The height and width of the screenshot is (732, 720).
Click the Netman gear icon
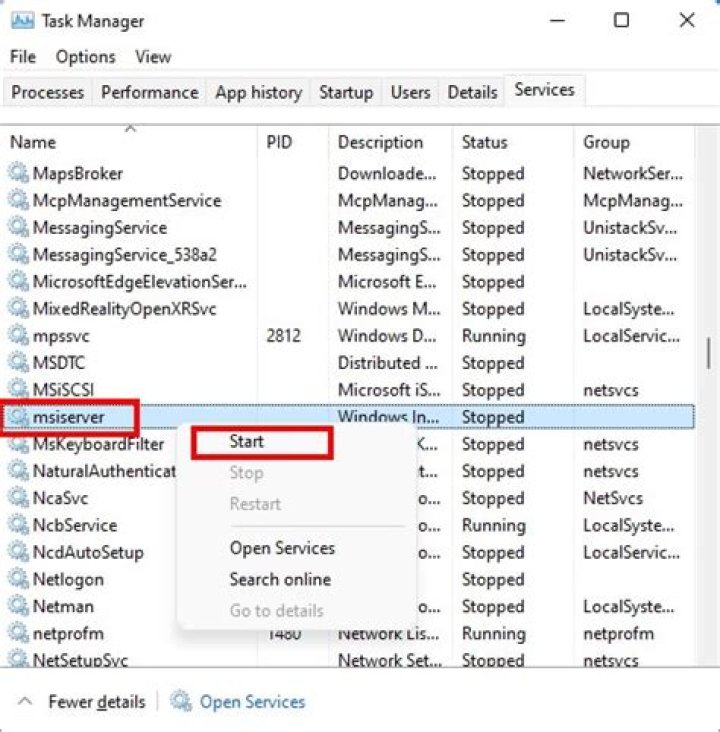point(19,605)
